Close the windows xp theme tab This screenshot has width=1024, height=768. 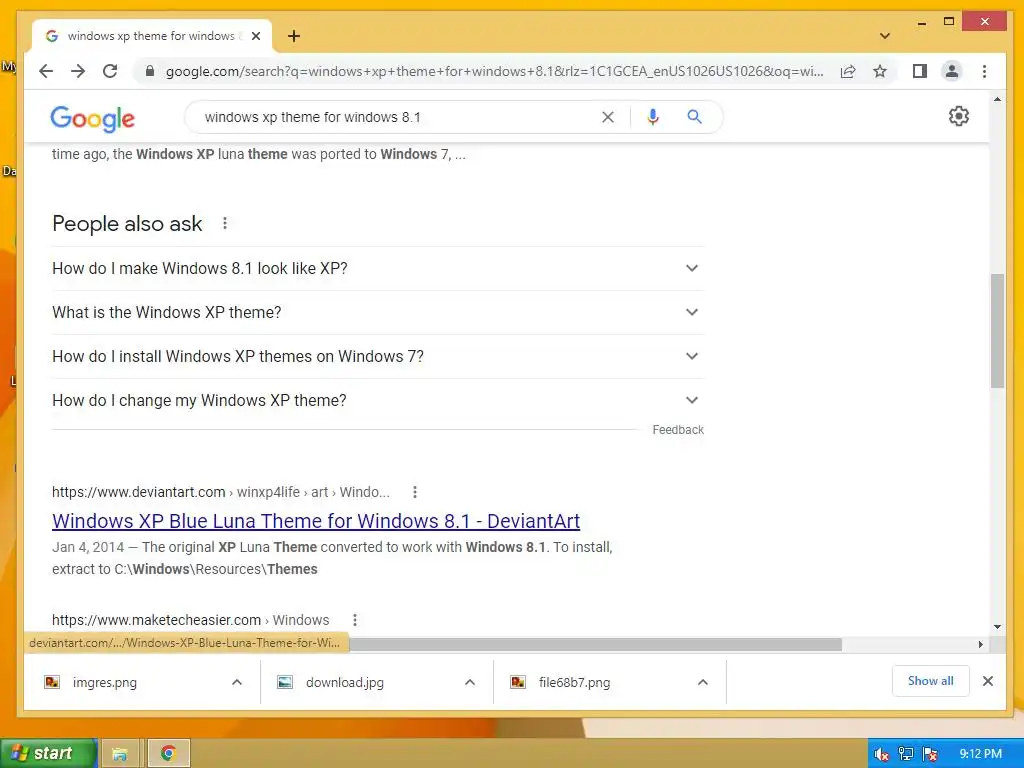[x=256, y=36]
